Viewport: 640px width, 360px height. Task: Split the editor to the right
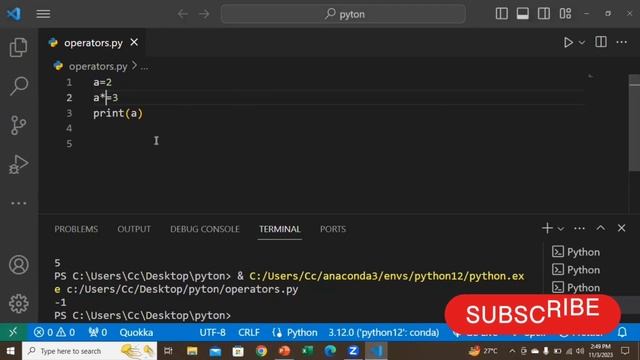tap(601, 42)
